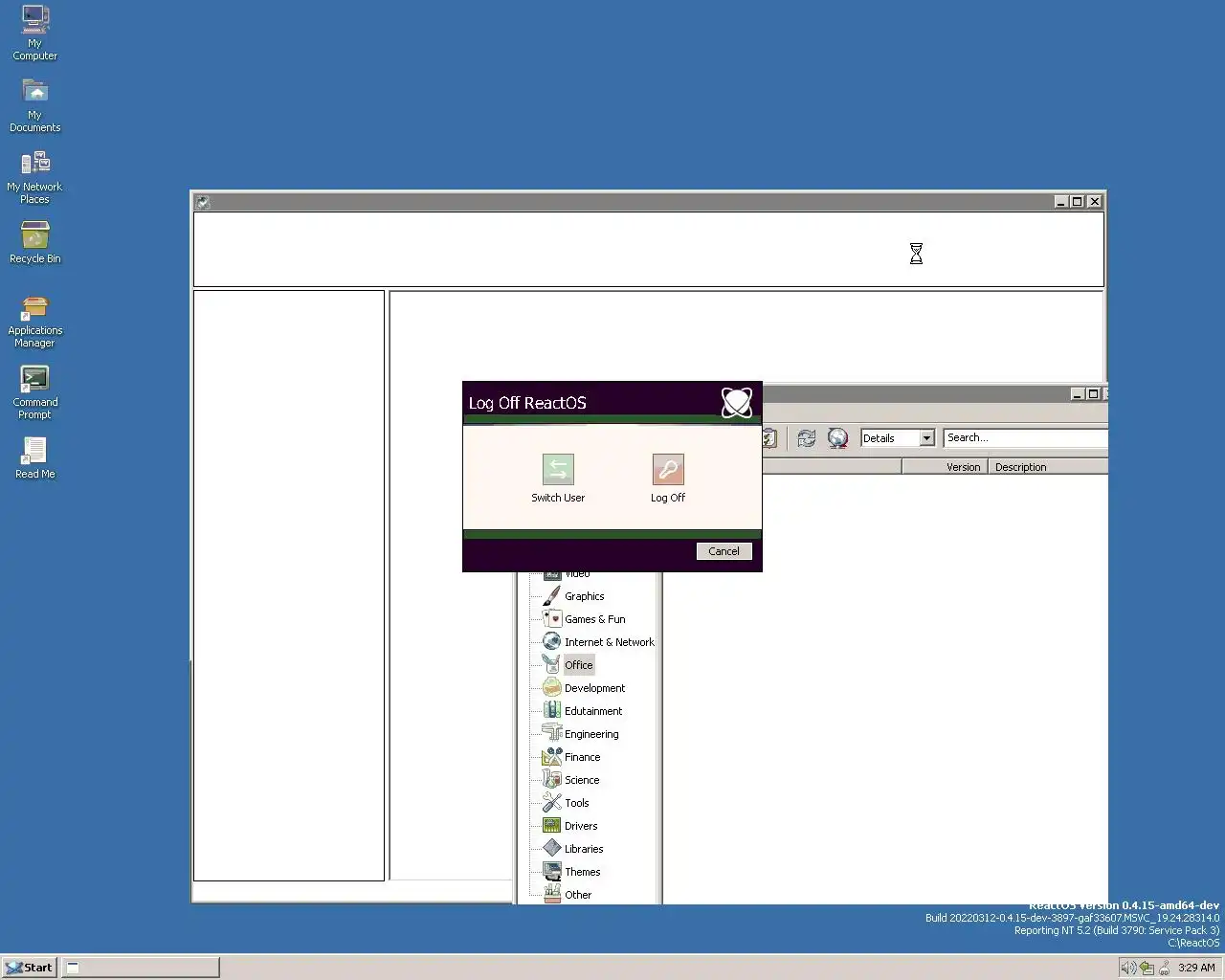
Task: Click the Edutainment books icon
Action: coord(551,711)
